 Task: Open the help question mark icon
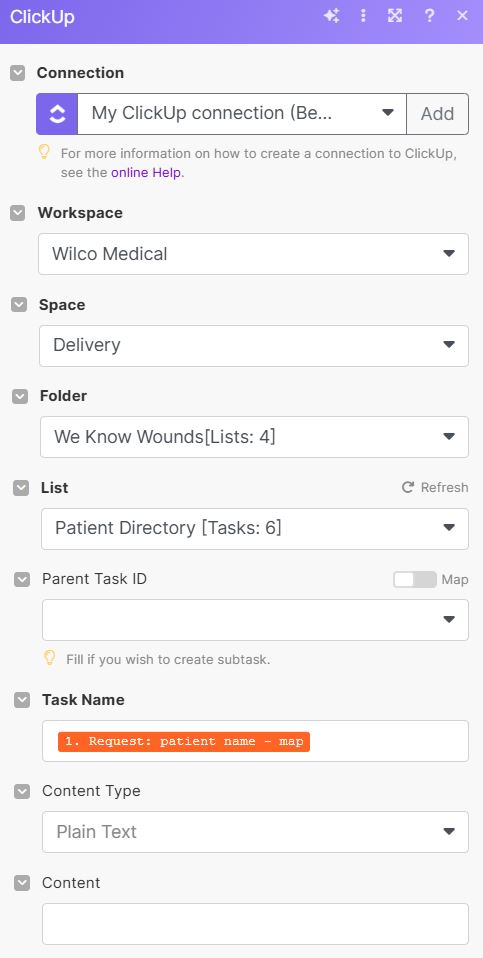click(429, 16)
